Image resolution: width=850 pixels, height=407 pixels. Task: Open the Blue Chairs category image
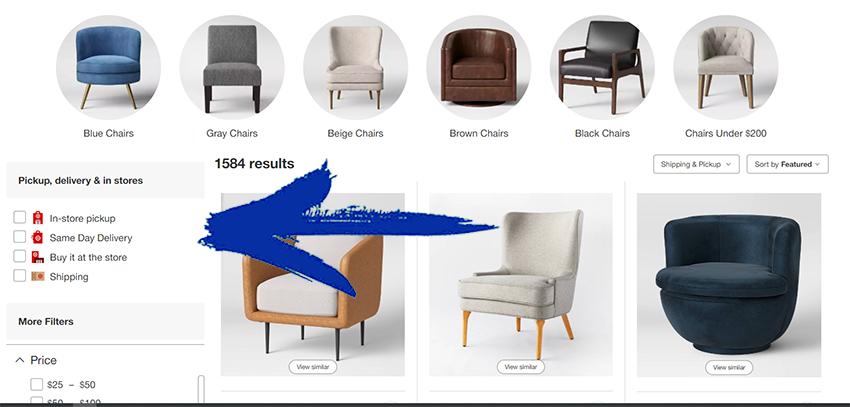108,67
